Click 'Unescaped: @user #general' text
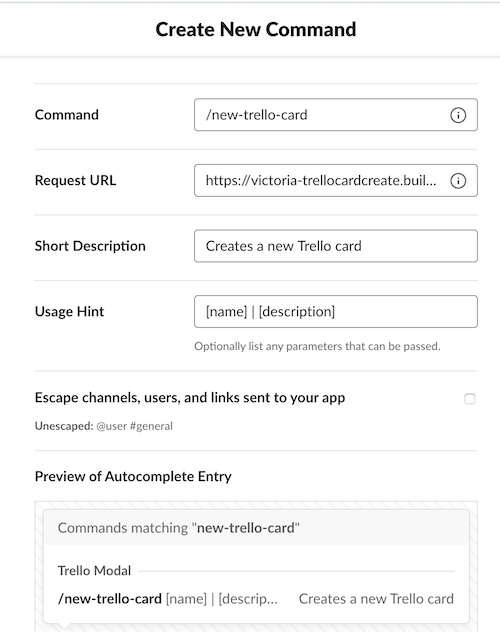500x632 pixels. [x=104, y=426]
